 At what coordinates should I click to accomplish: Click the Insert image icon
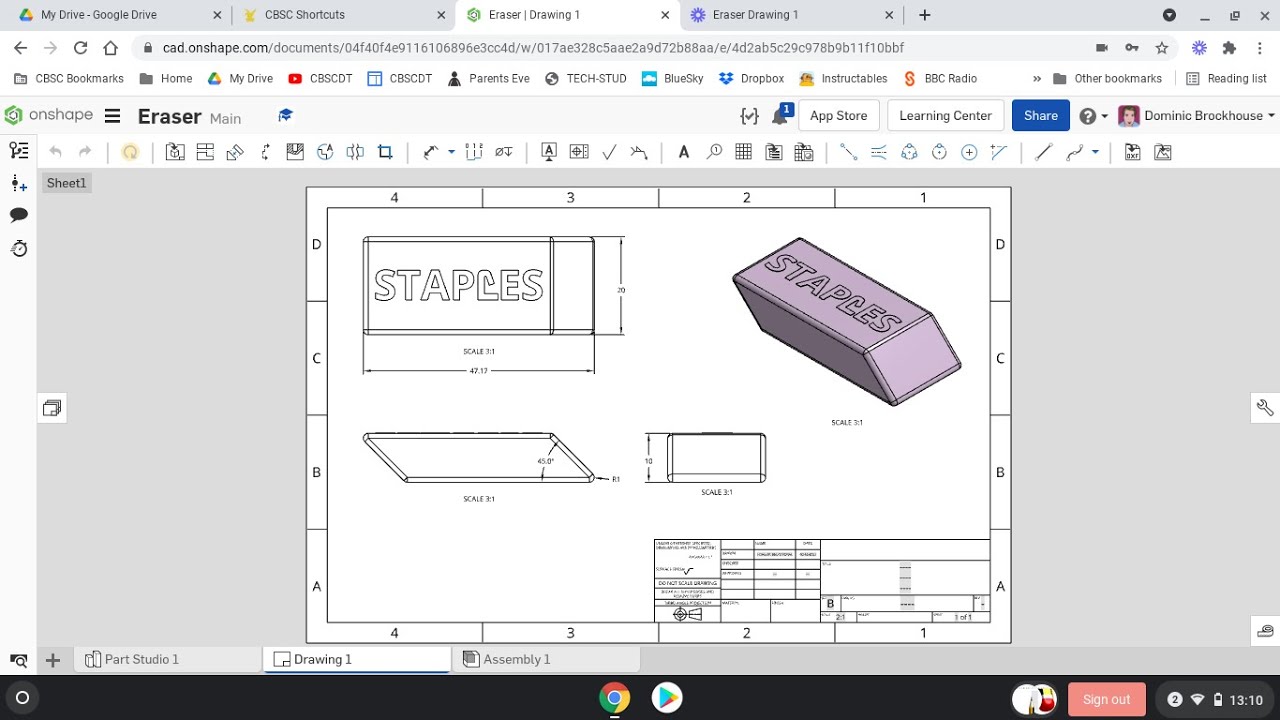pos(1162,152)
